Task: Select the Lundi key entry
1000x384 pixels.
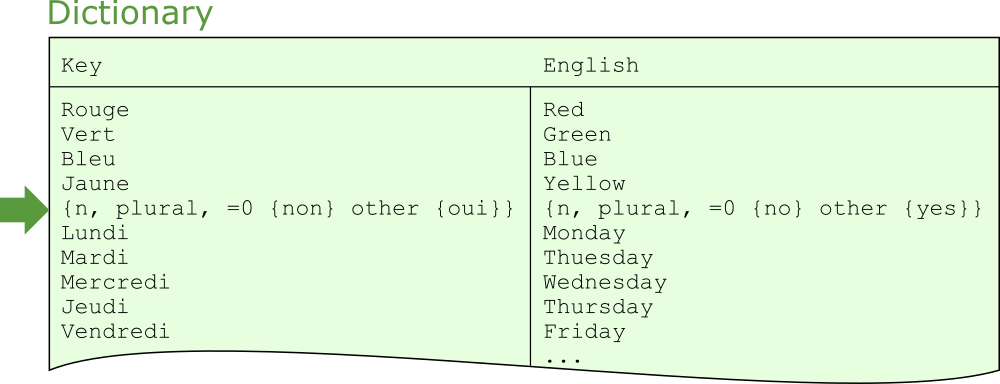Action: (x=94, y=233)
